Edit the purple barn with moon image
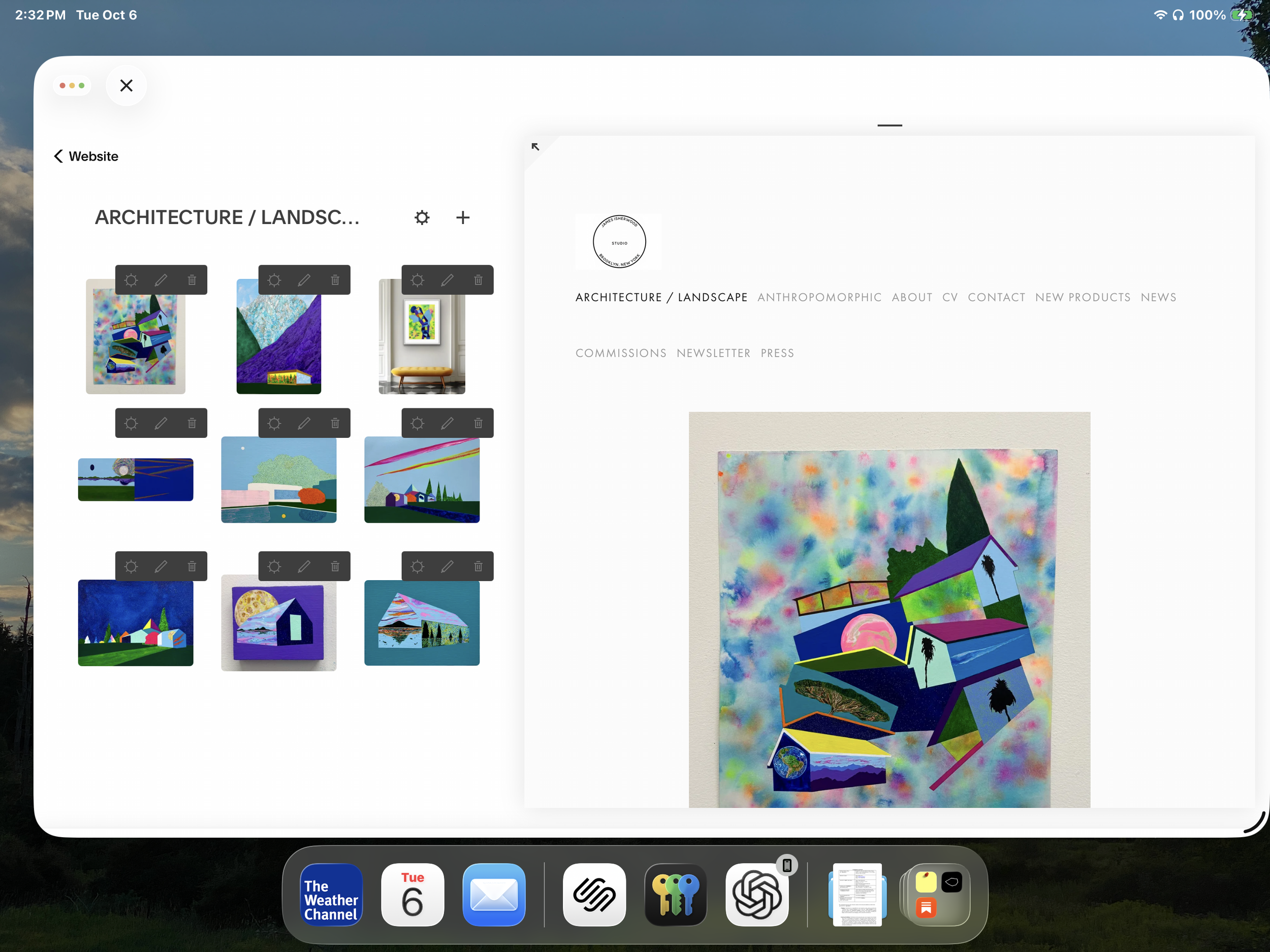This screenshot has width=1270, height=952. (304, 567)
